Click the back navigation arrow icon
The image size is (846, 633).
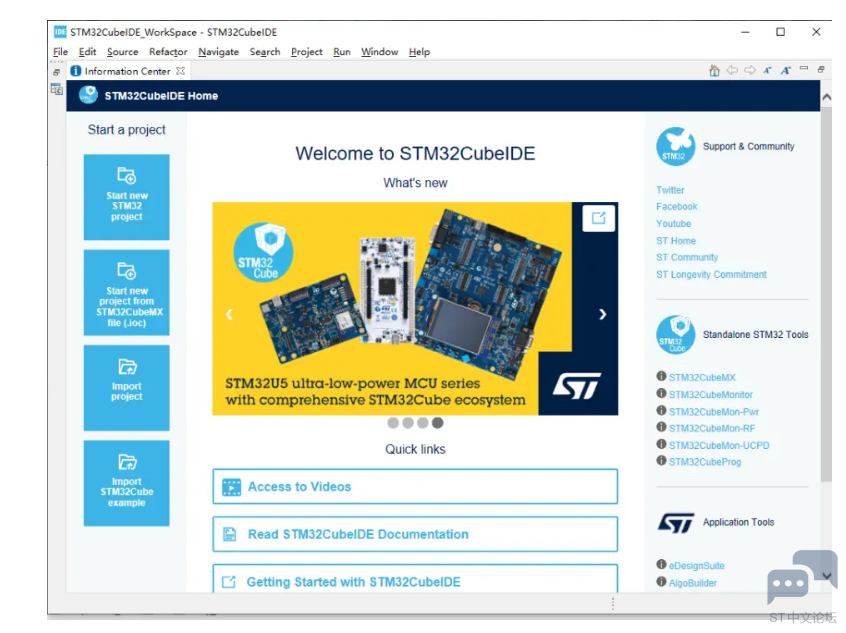tap(732, 70)
